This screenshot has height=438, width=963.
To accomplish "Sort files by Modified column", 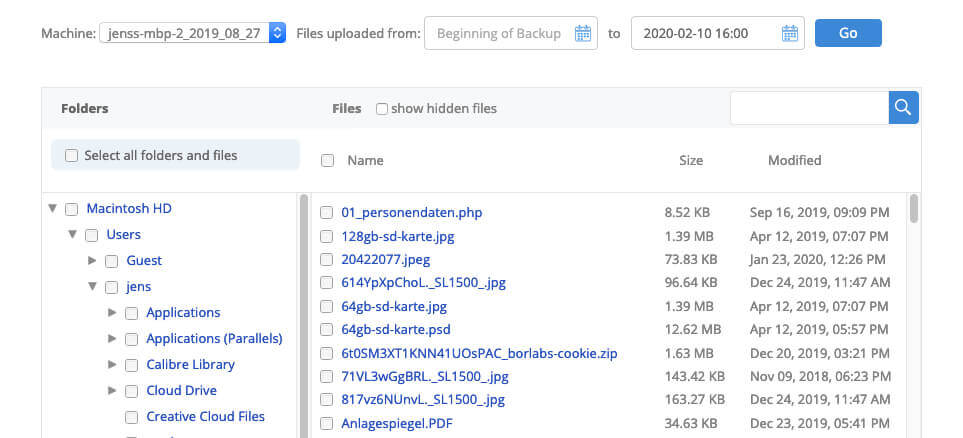I will (x=794, y=160).
